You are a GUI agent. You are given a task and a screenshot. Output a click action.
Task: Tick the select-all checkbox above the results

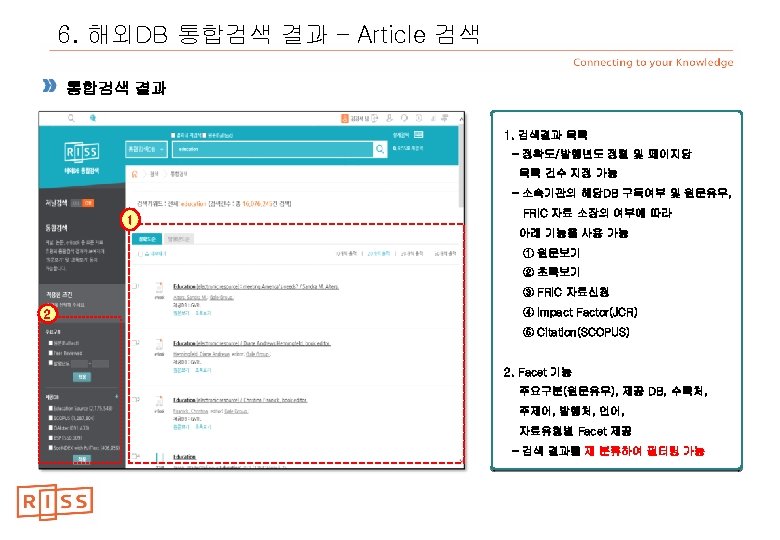tap(140, 254)
